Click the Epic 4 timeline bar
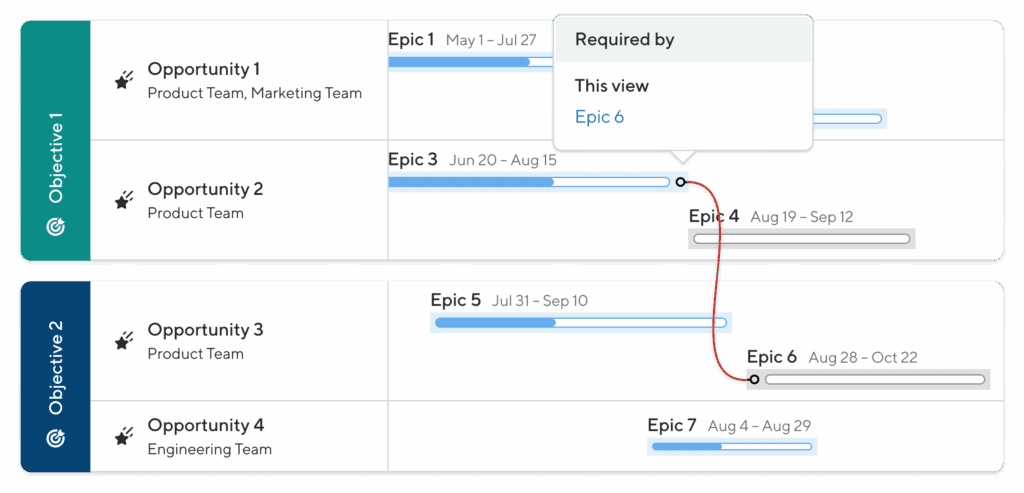Image resolution: width=1024 pixels, height=493 pixels. pyautogui.click(x=801, y=239)
